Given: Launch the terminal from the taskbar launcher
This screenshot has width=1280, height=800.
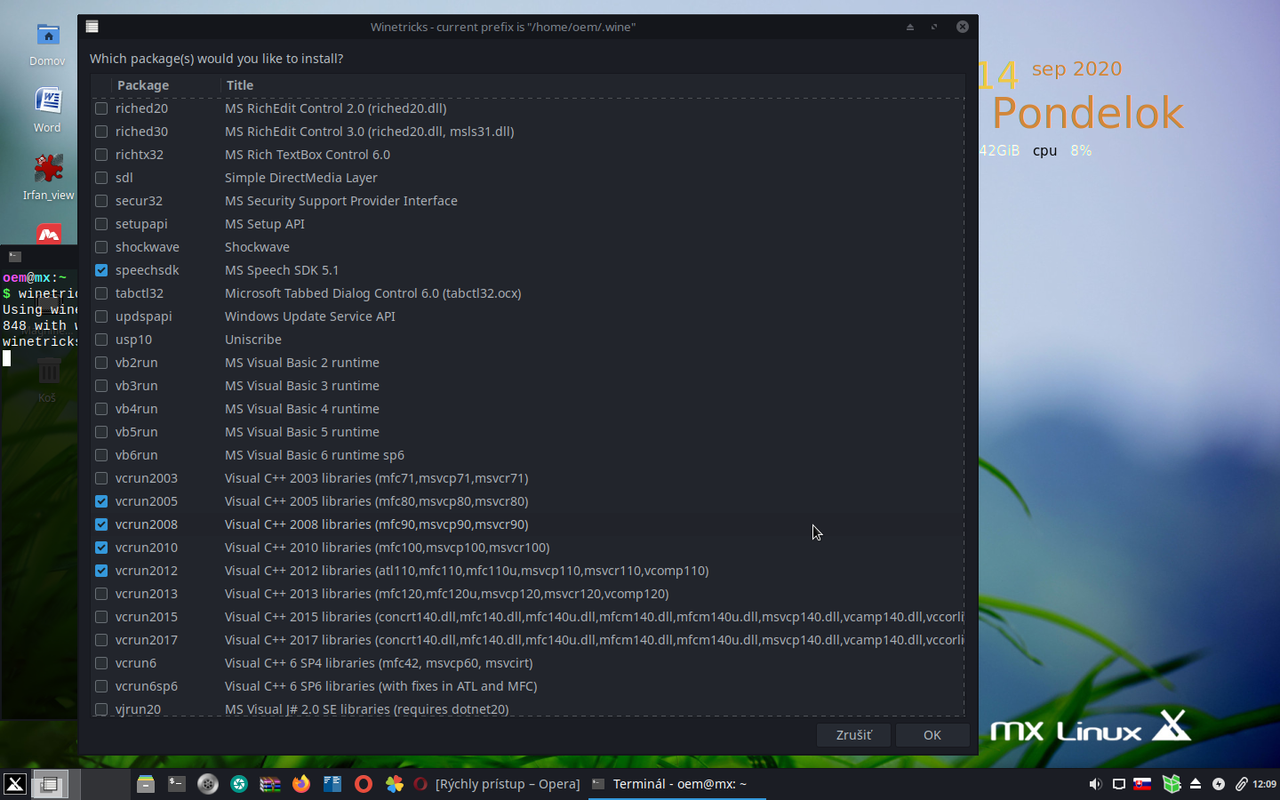Looking at the screenshot, I should coord(177,784).
